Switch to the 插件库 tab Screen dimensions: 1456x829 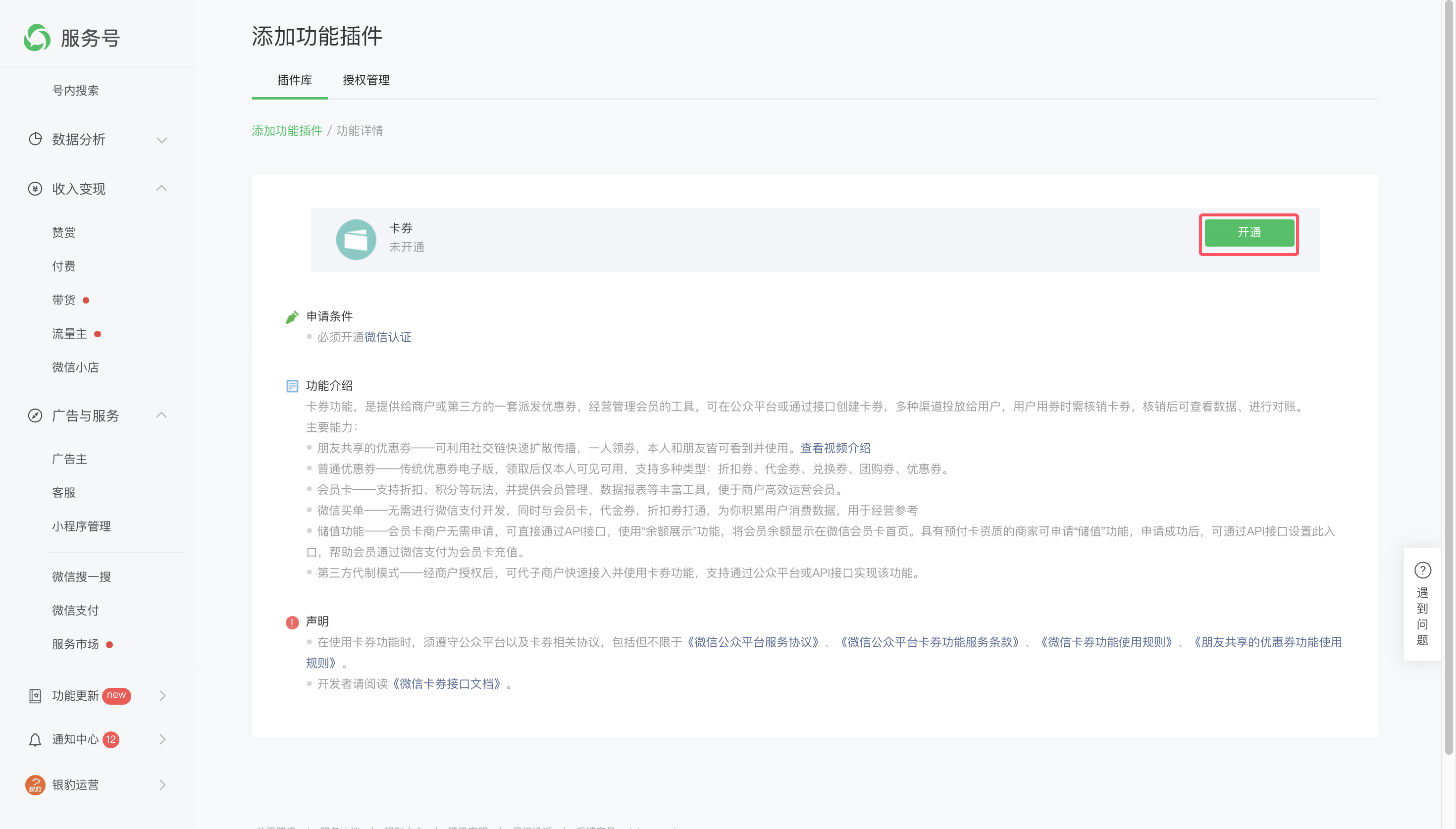(295, 80)
